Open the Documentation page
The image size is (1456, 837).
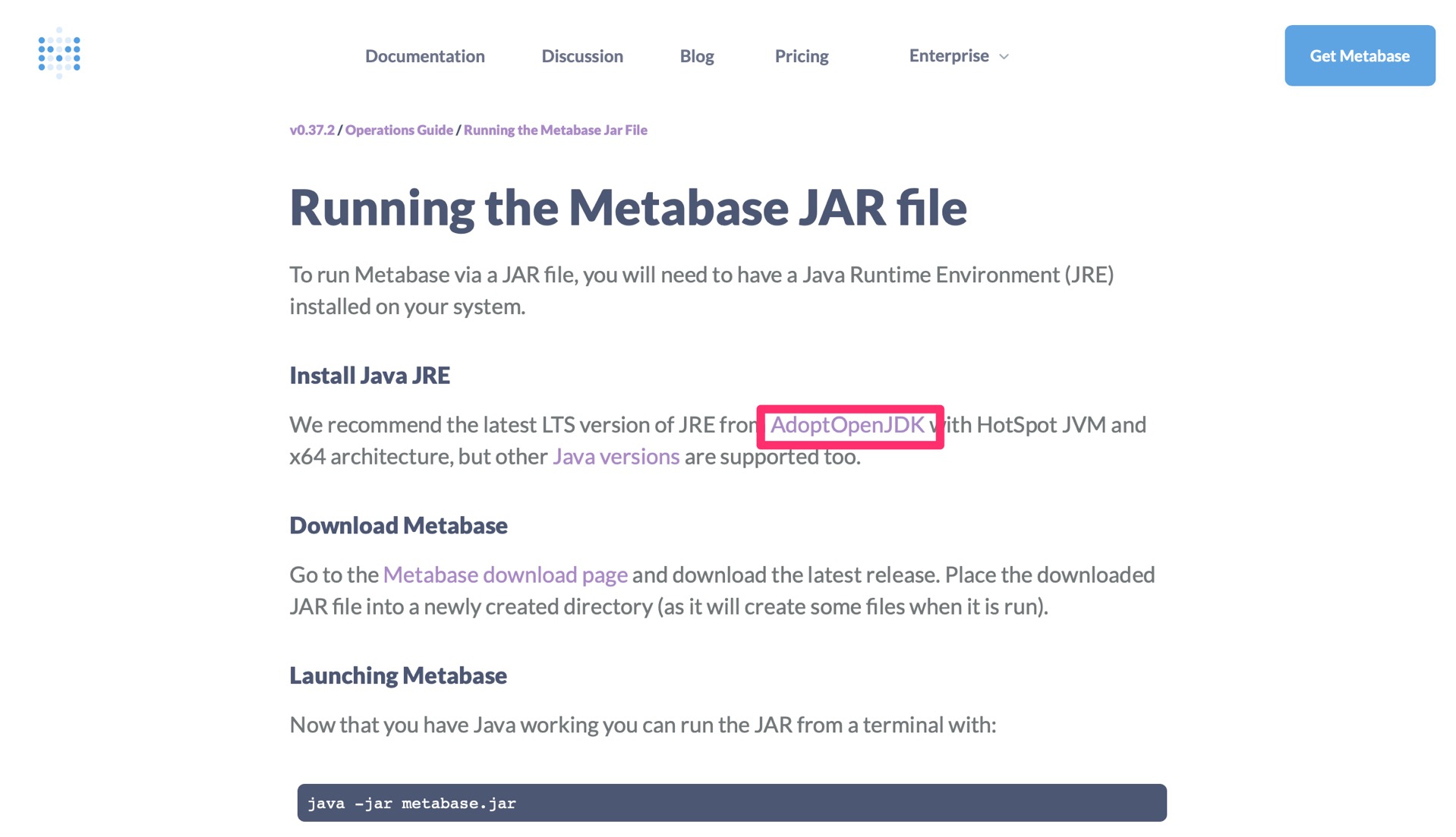click(x=424, y=55)
